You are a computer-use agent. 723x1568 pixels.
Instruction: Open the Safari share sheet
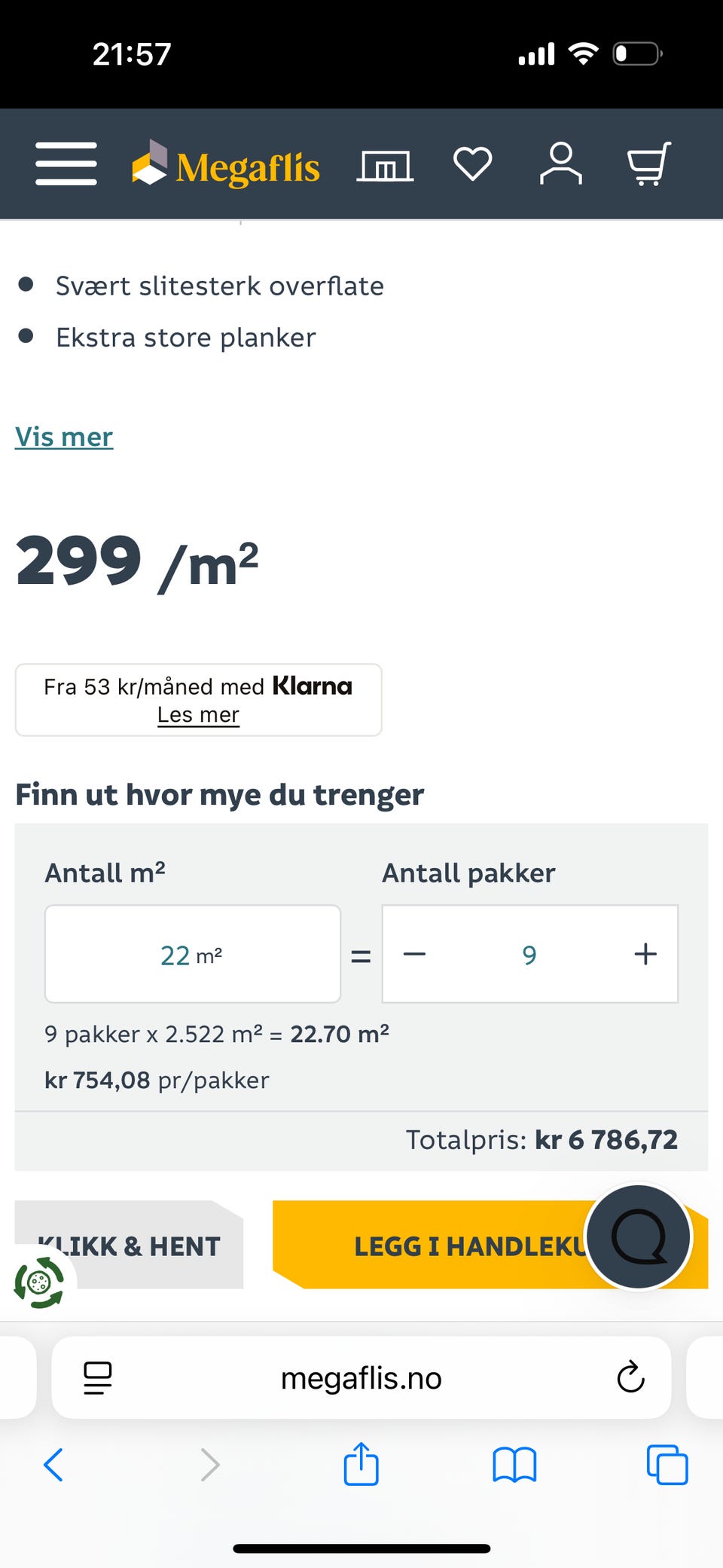coord(361,1465)
